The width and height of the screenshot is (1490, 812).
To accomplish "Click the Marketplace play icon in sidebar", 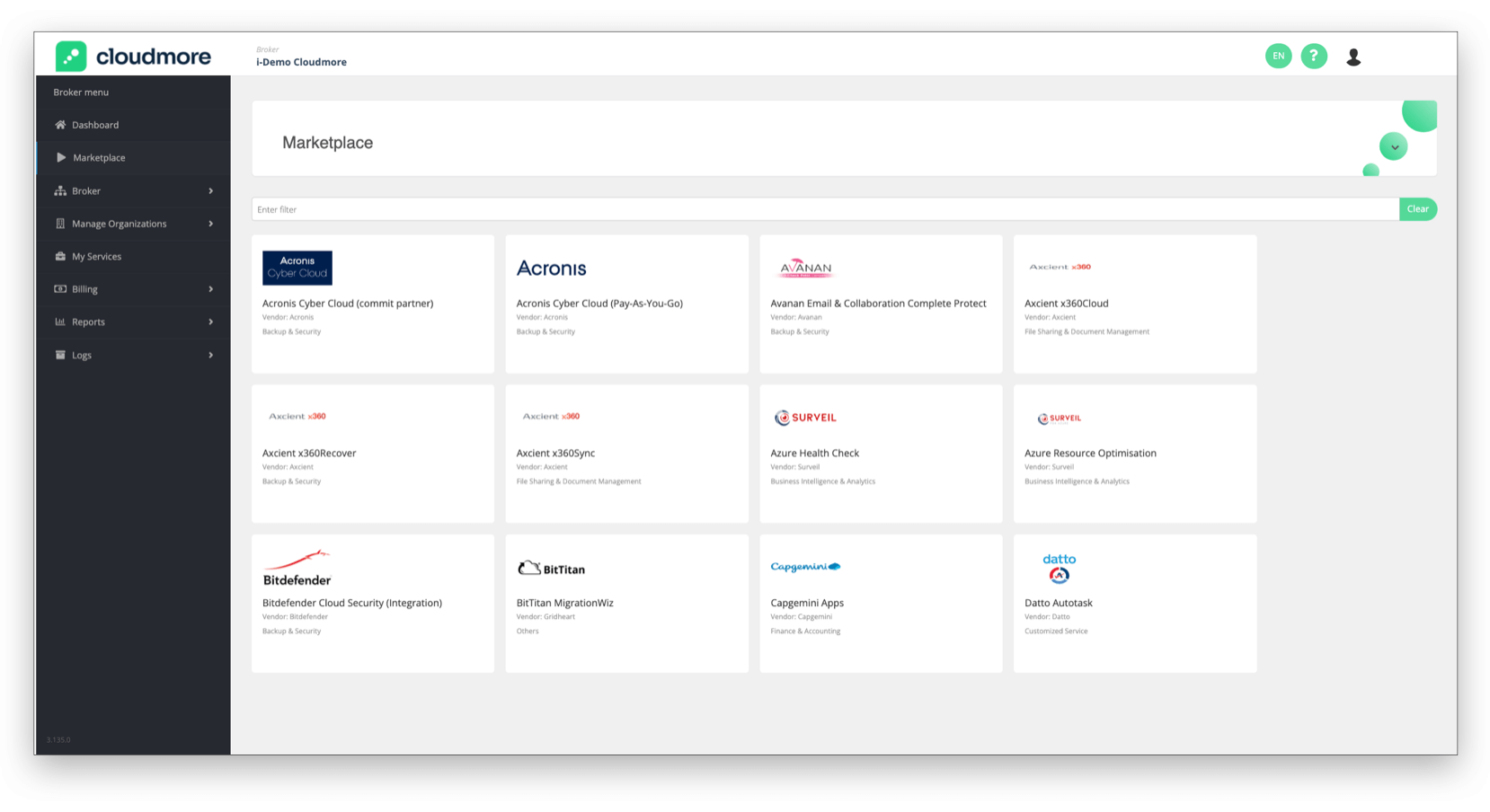I will 61,157.
